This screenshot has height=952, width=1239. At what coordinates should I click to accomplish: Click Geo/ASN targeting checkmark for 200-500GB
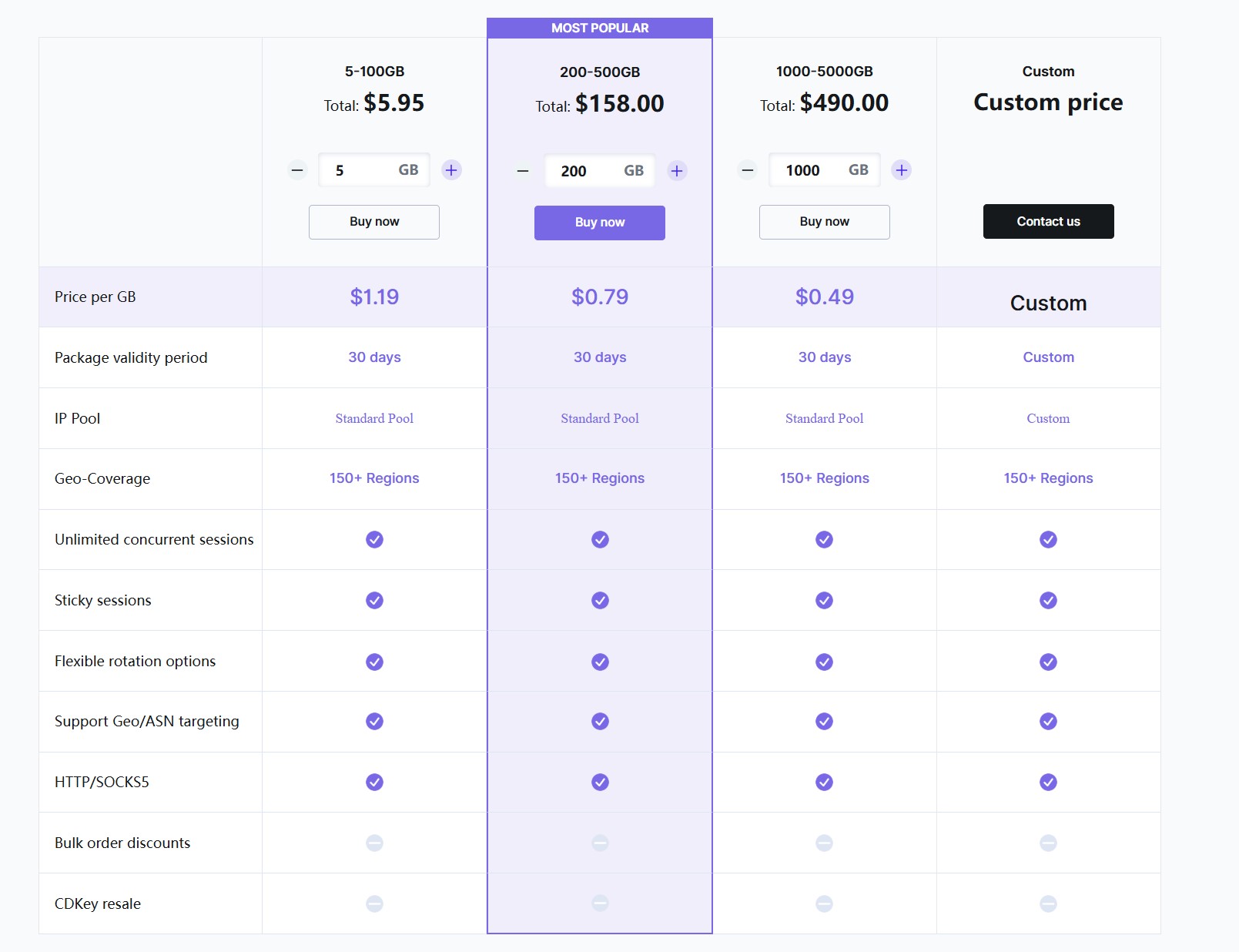(x=600, y=721)
